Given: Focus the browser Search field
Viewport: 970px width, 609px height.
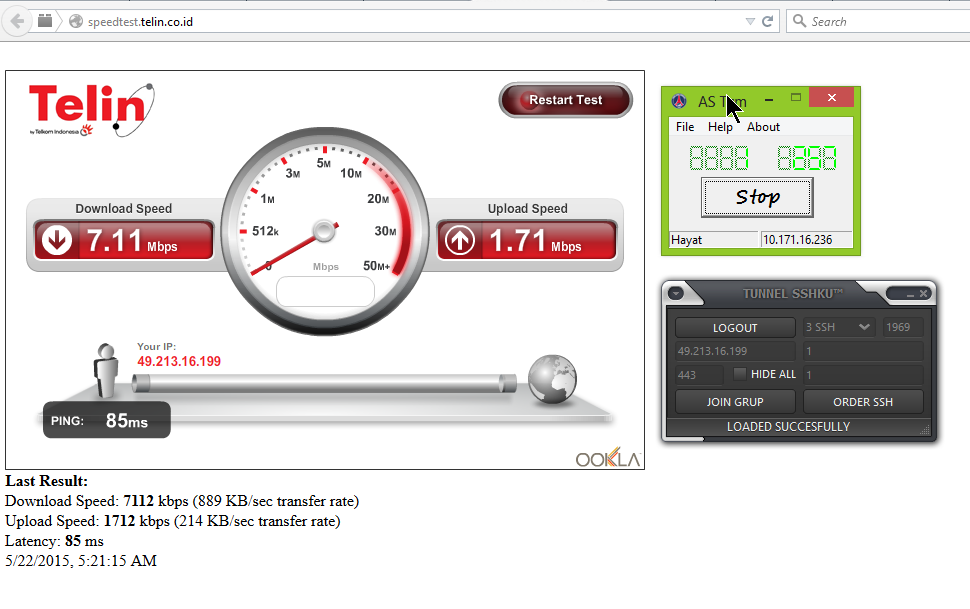Looking at the screenshot, I should [878, 22].
